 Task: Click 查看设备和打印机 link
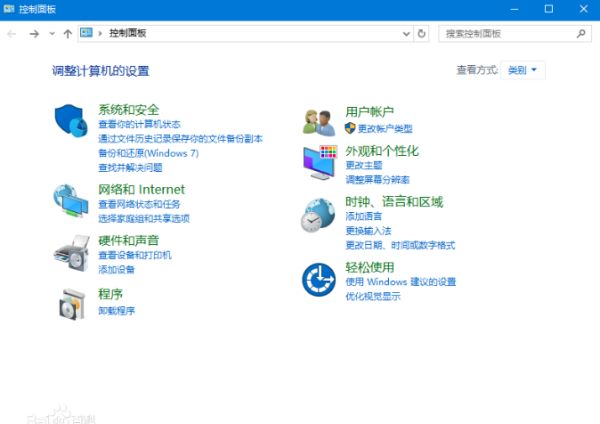(x=135, y=255)
